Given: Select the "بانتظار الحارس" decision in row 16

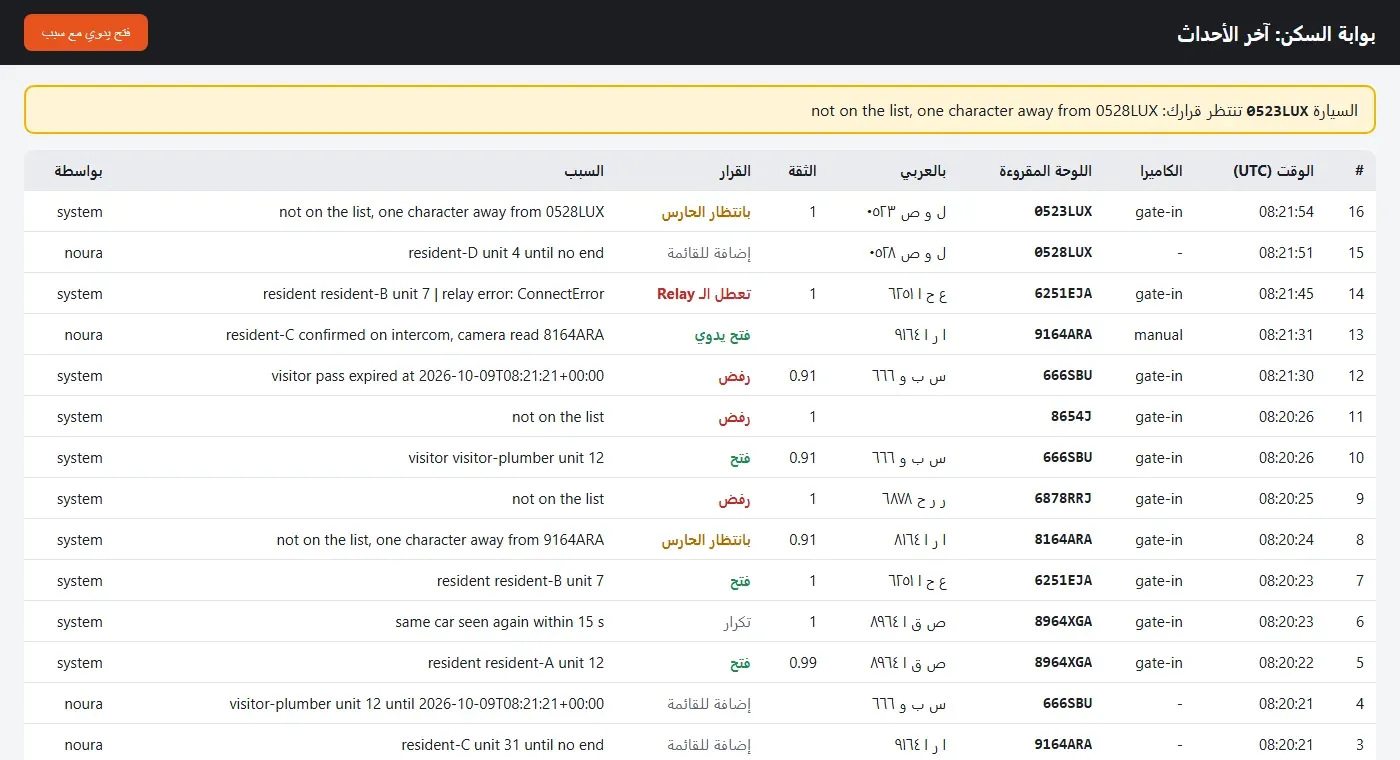Looking at the screenshot, I should (x=706, y=212).
